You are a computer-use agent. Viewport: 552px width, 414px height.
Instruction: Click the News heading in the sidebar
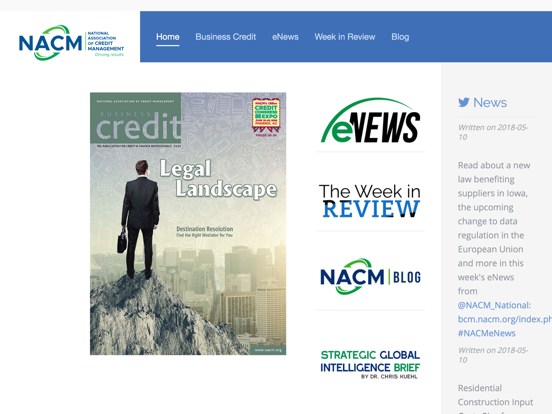click(x=490, y=102)
